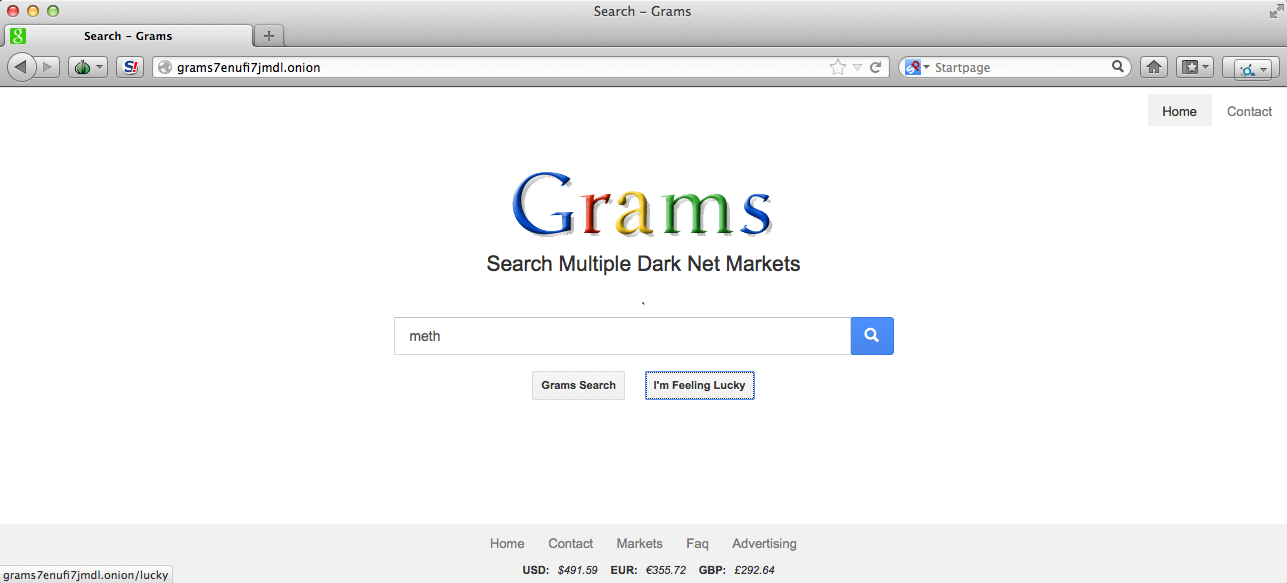1287x583 pixels.
Task: Go to the browser home page icon
Action: (1153, 67)
